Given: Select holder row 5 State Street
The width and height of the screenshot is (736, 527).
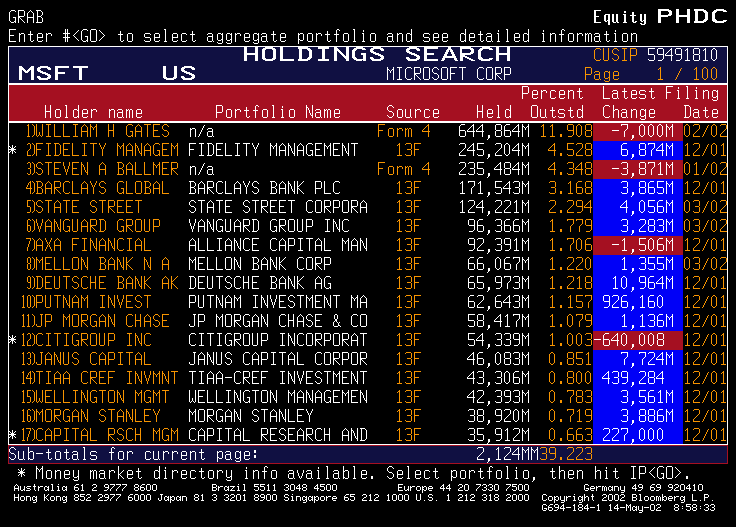Looking at the screenshot, I should (368, 207).
